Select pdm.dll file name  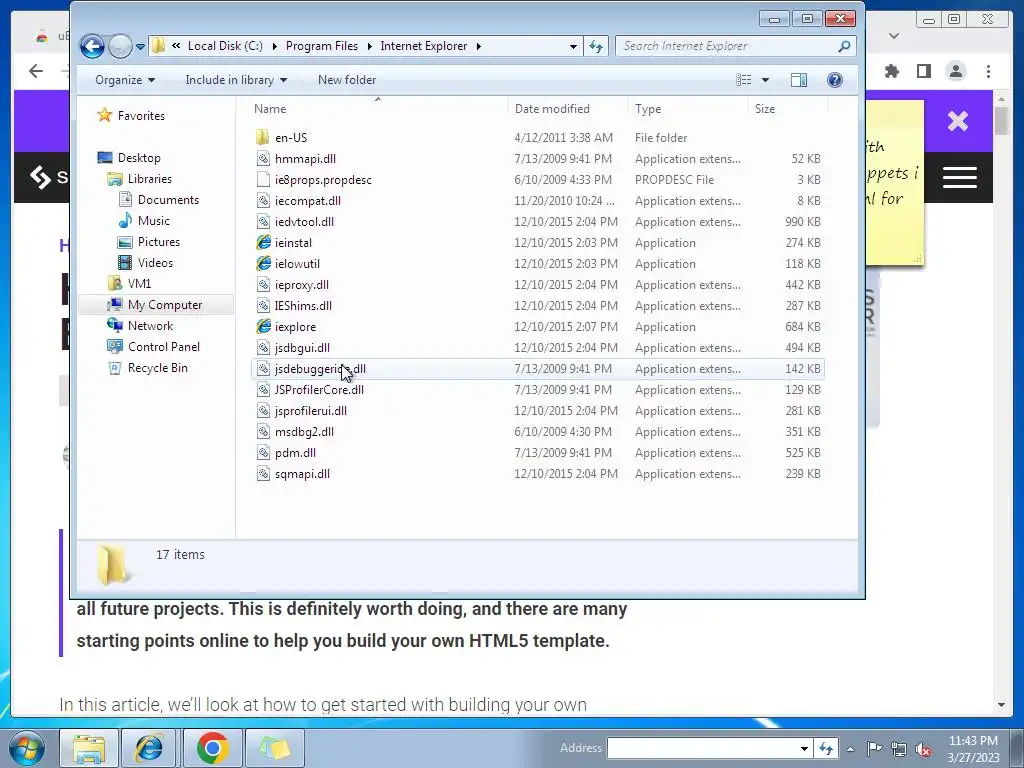coord(295,453)
